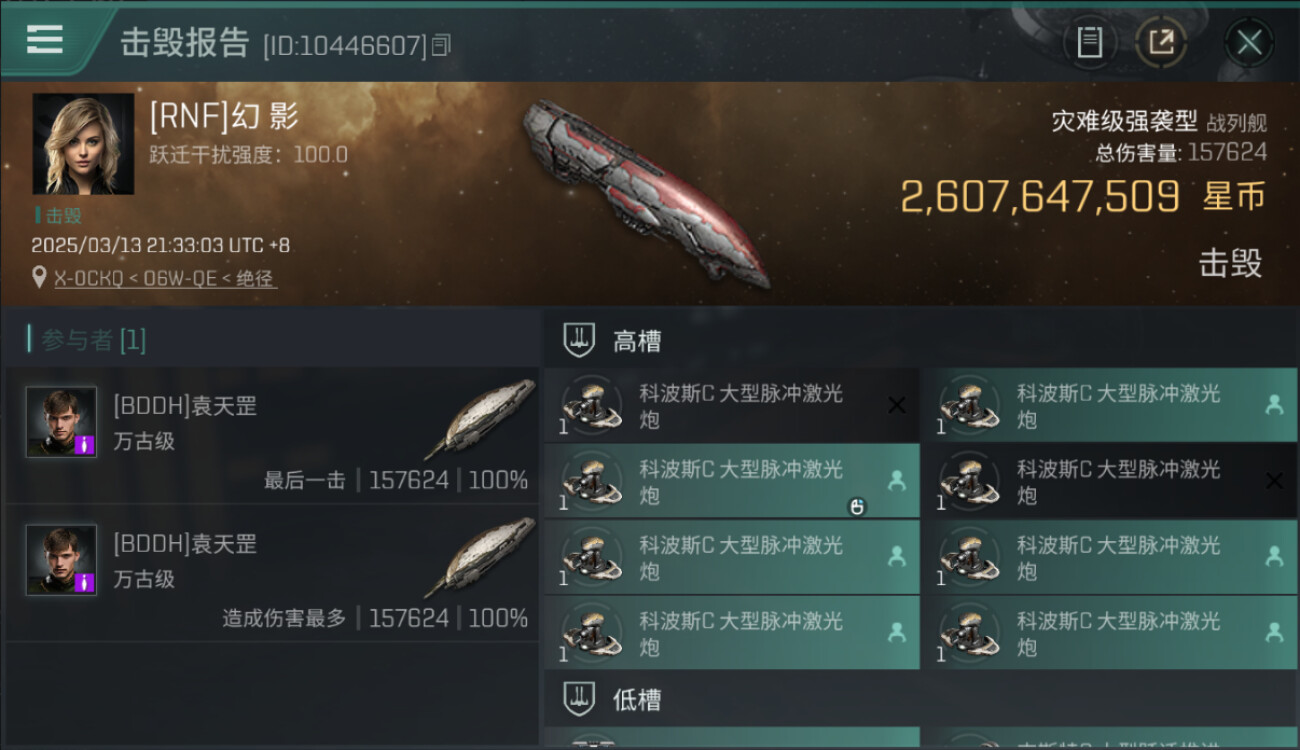View the victim 幻影 character portrait
Screen dimensions: 1300x750
pos(83,144)
